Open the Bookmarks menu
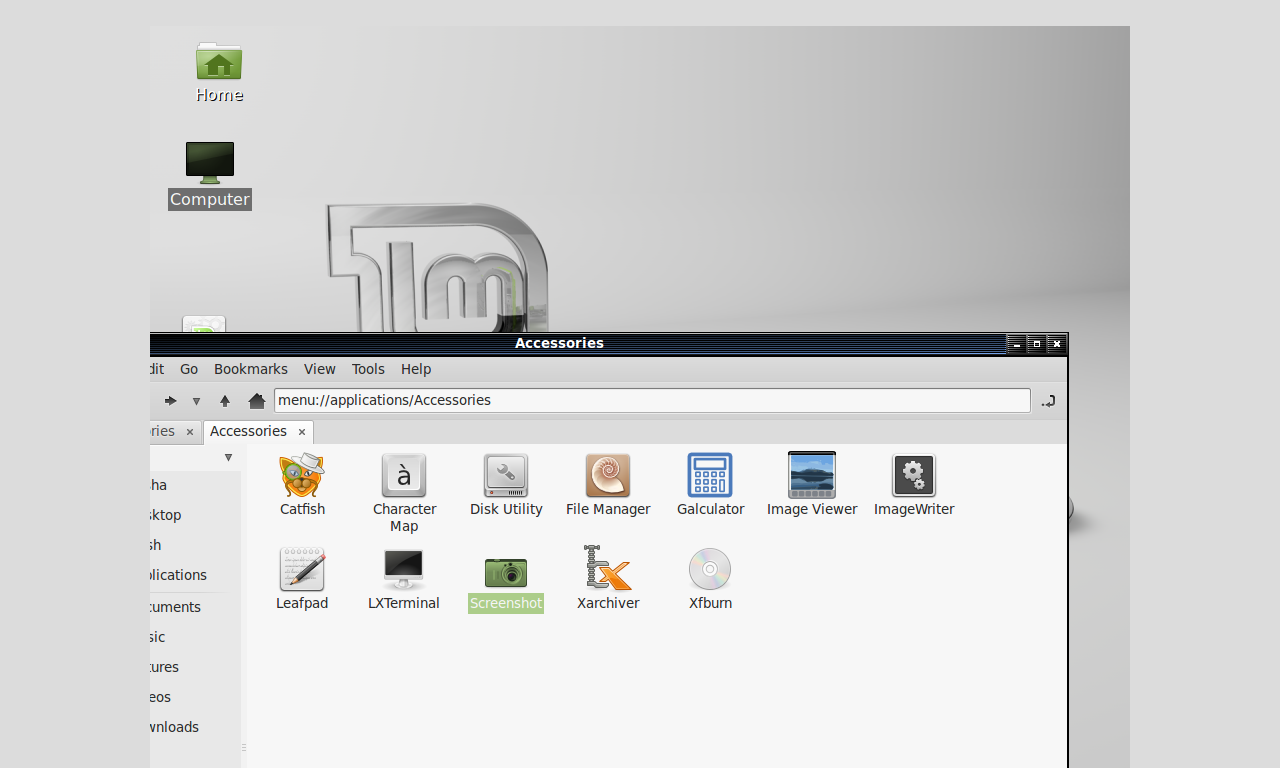The height and width of the screenshot is (768, 1280). coord(251,369)
